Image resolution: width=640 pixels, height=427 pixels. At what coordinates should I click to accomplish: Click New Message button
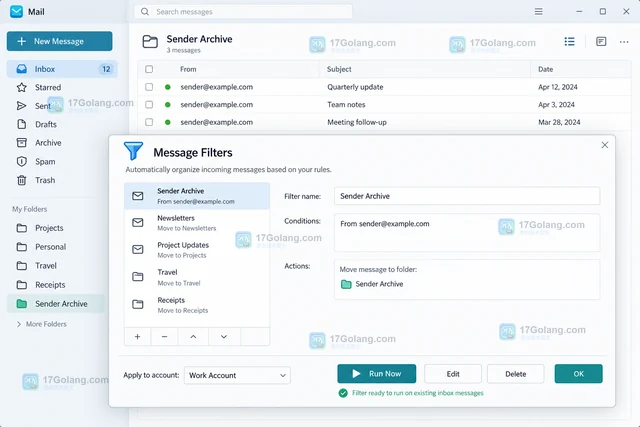pos(60,41)
